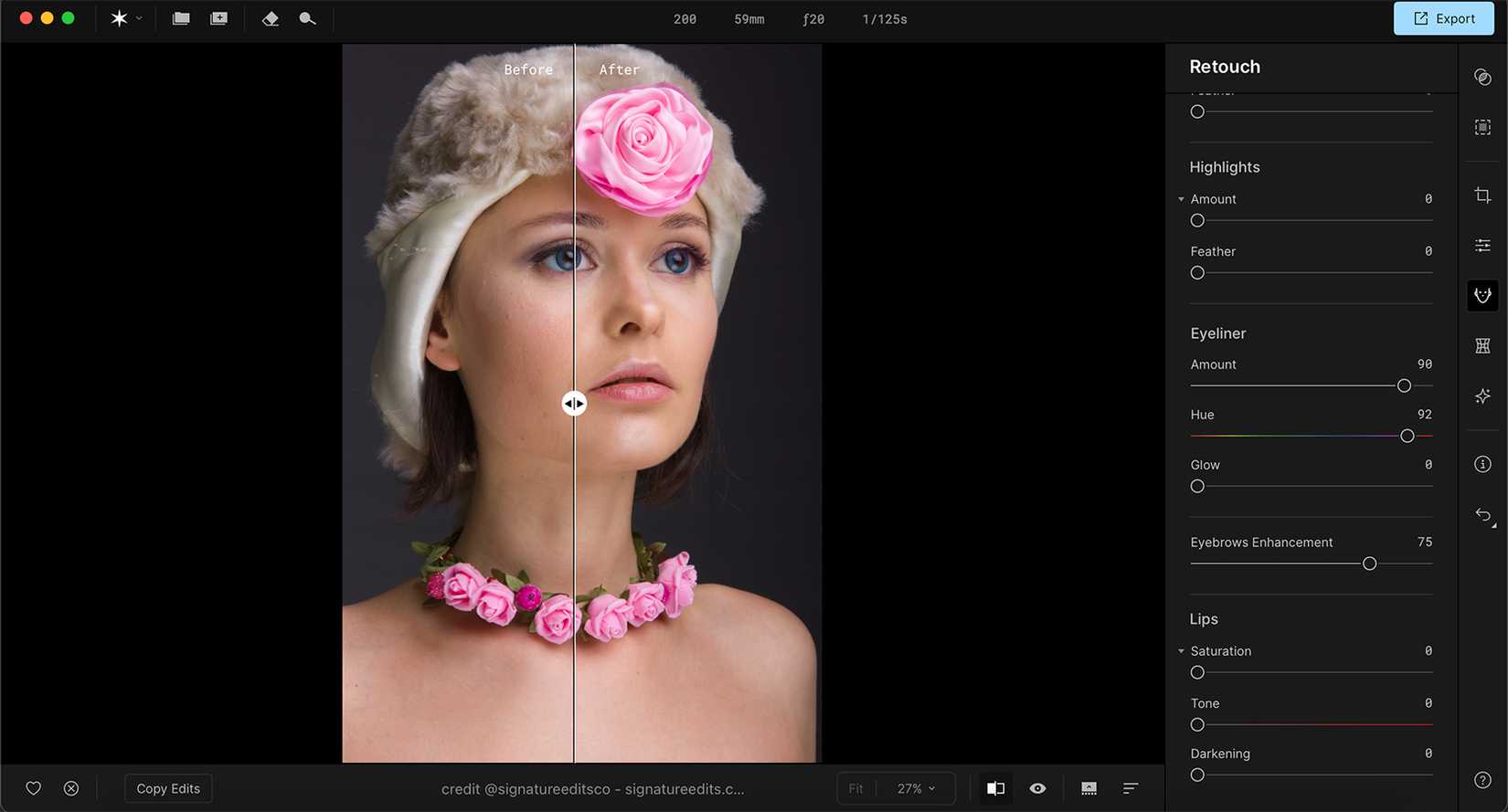The width and height of the screenshot is (1508, 812).
Task: Select the Retouch face panel icon
Action: (x=1482, y=295)
